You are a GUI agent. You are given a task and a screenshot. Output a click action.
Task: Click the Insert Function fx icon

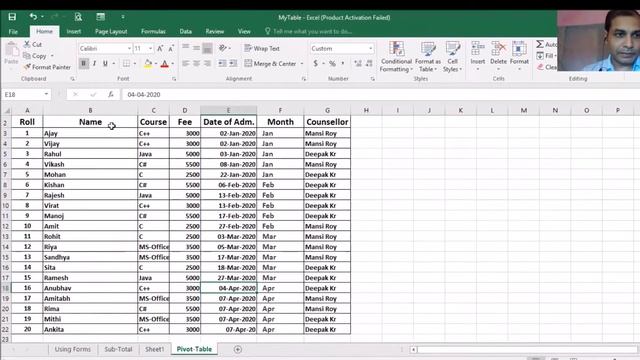point(111,94)
